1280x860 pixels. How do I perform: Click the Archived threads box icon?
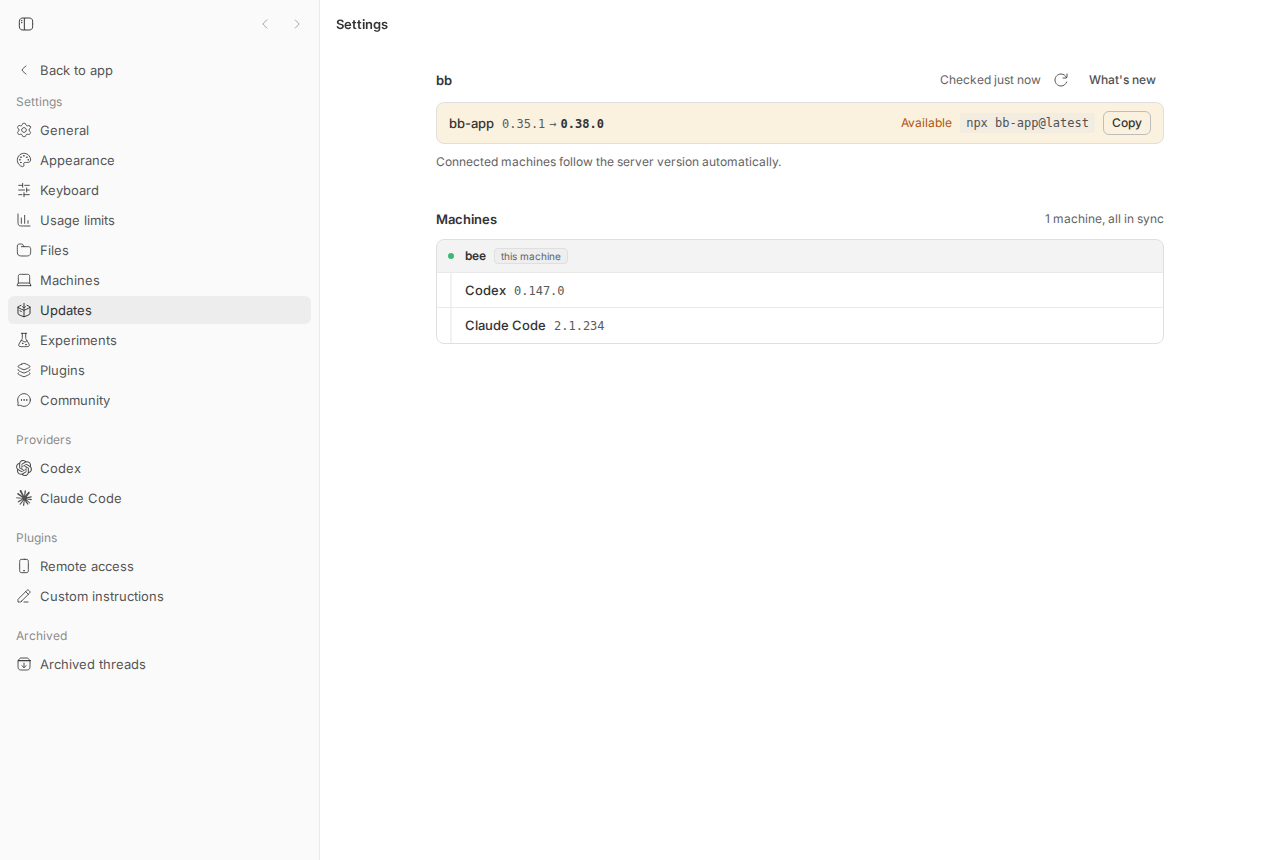[24, 664]
